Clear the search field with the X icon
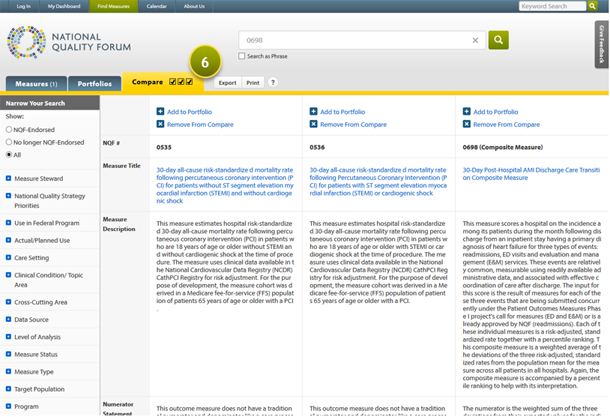Screen dimensions: 610x417 pos(475,40)
